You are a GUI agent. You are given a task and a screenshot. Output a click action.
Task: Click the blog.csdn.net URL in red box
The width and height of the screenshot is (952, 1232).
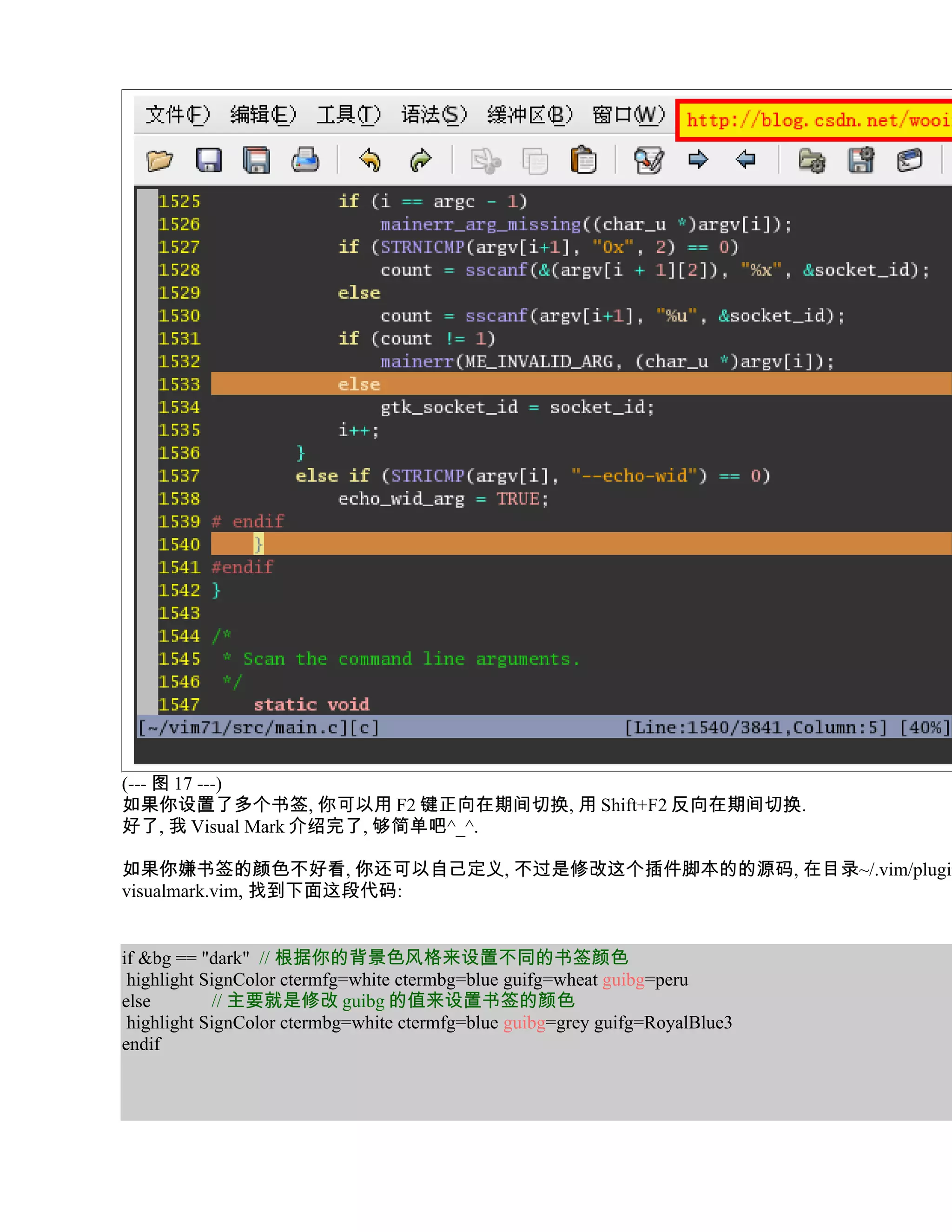818,120
